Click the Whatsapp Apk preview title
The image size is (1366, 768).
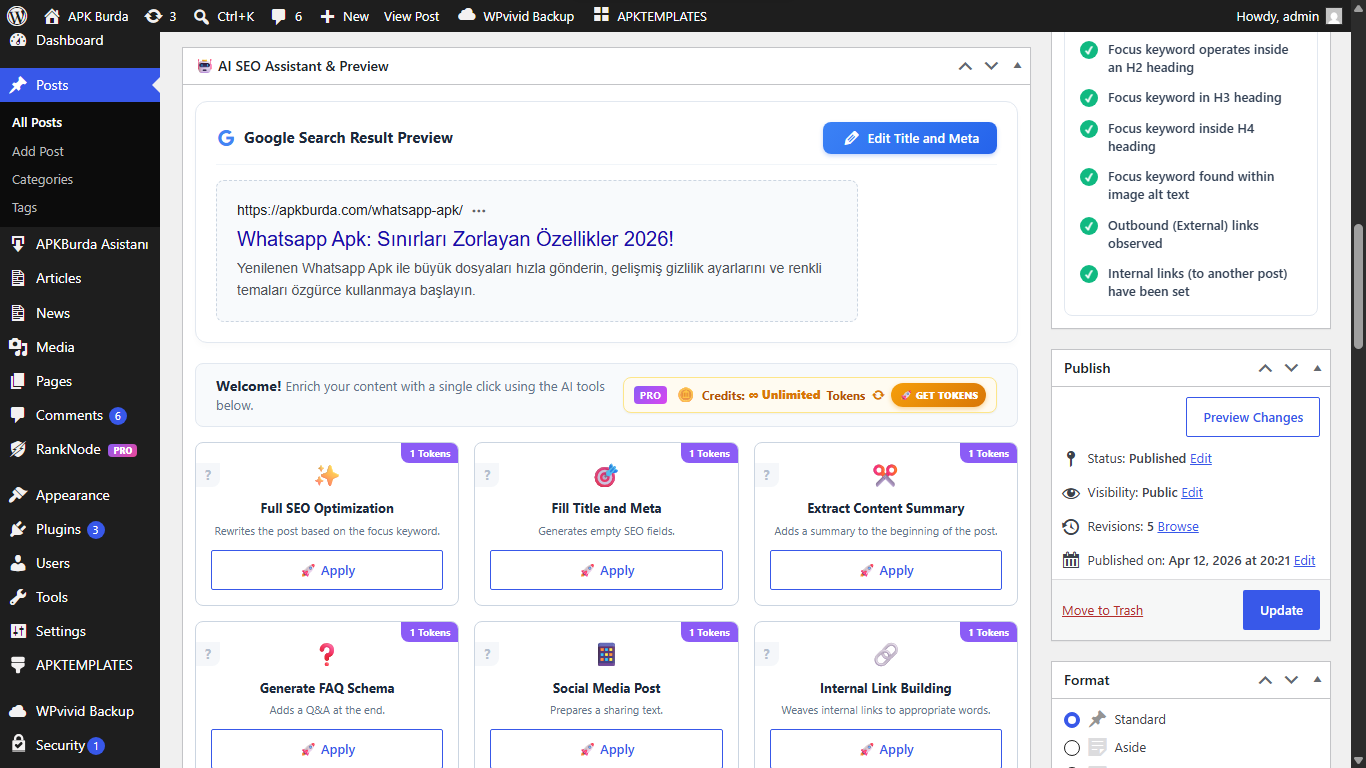(455, 239)
